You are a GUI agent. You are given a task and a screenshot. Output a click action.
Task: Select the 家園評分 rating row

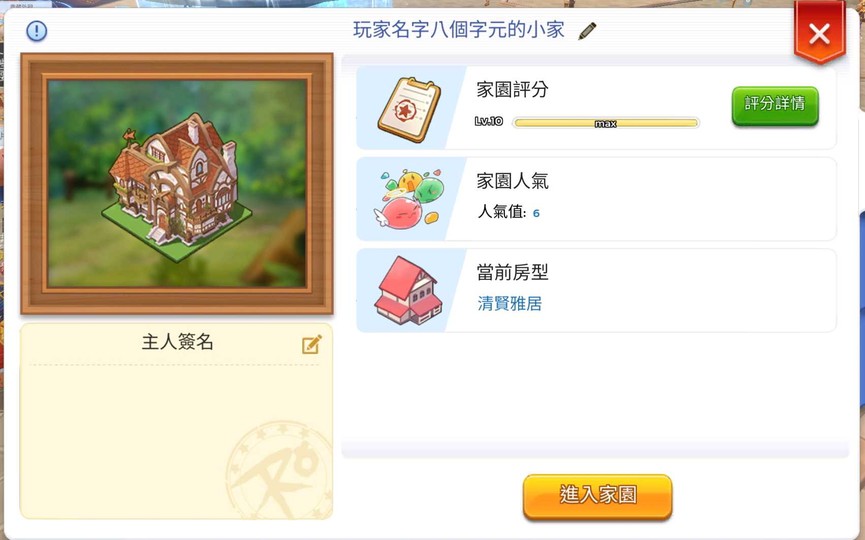click(x=596, y=108)
